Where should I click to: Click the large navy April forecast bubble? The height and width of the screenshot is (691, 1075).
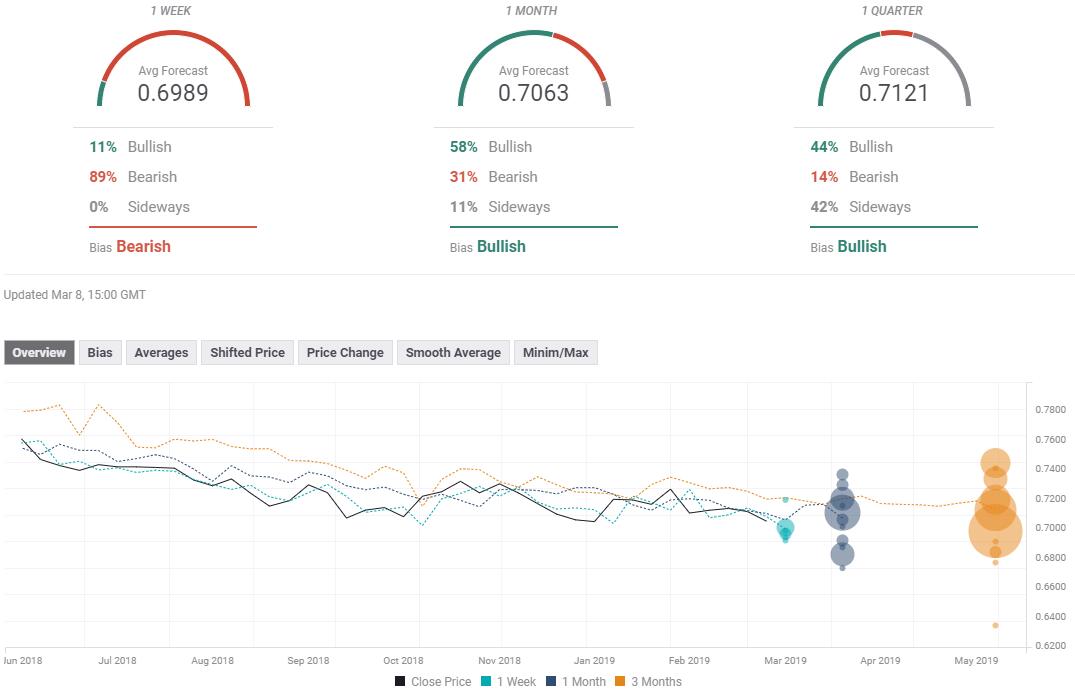[x=843, y=512]
